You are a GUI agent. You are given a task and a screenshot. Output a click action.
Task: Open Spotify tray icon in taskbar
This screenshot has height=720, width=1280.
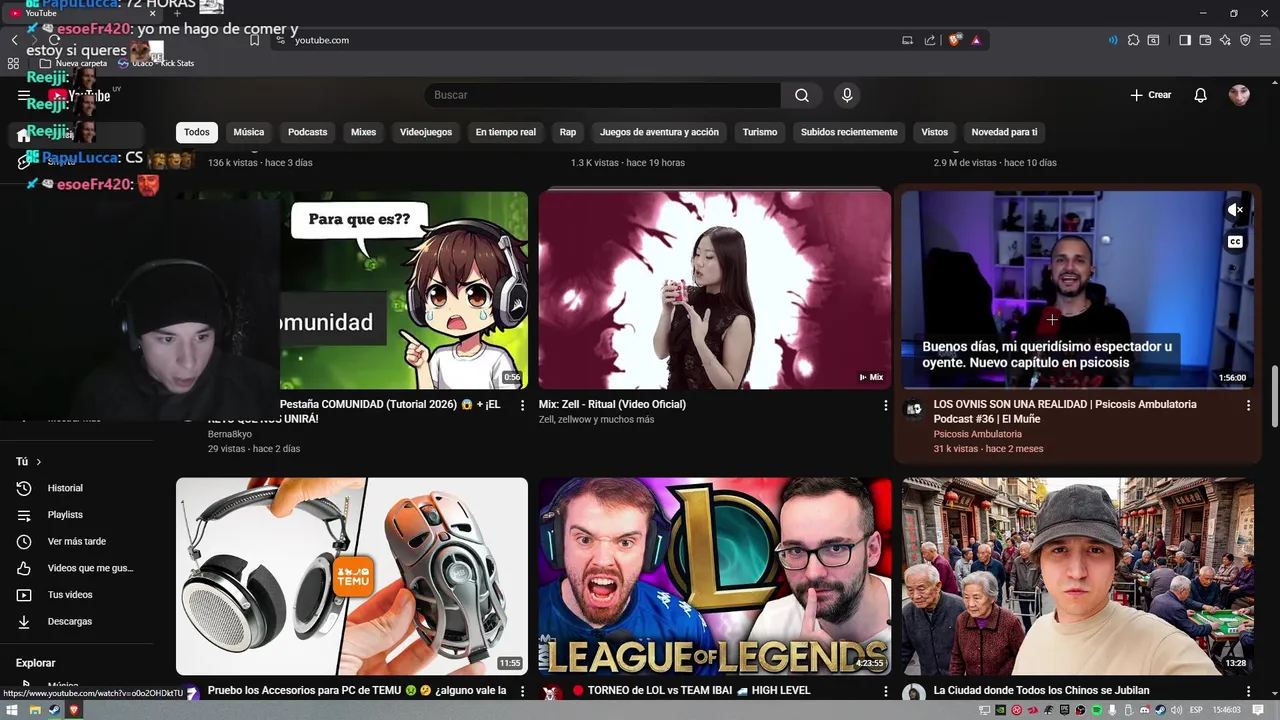click(x=1097, y=710)
